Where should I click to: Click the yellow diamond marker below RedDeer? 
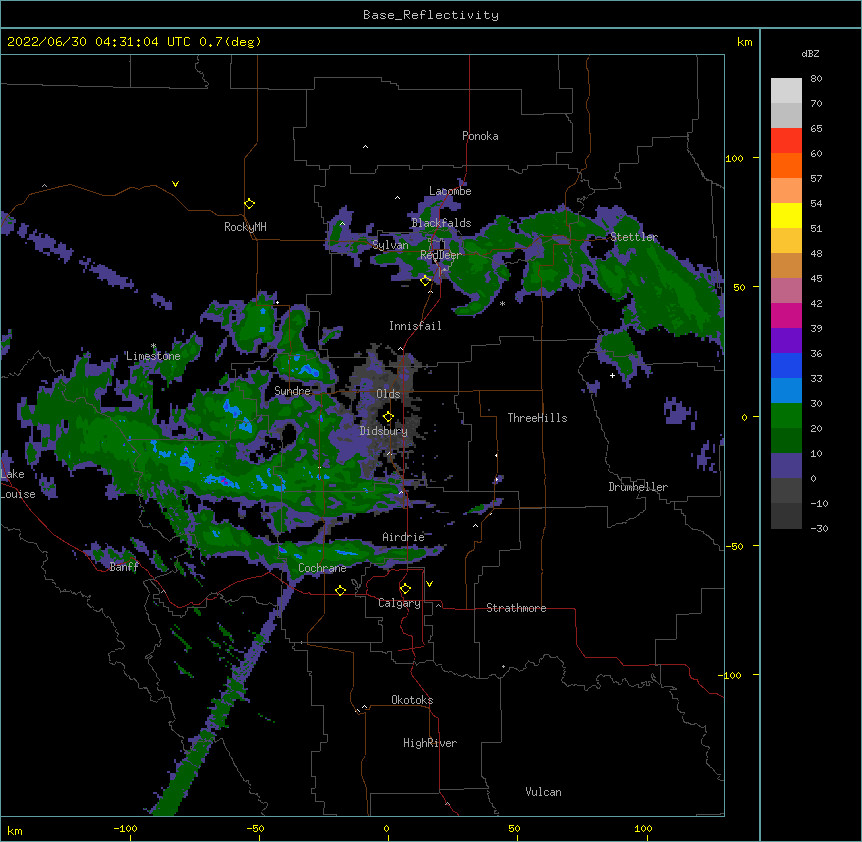[425, 280]
